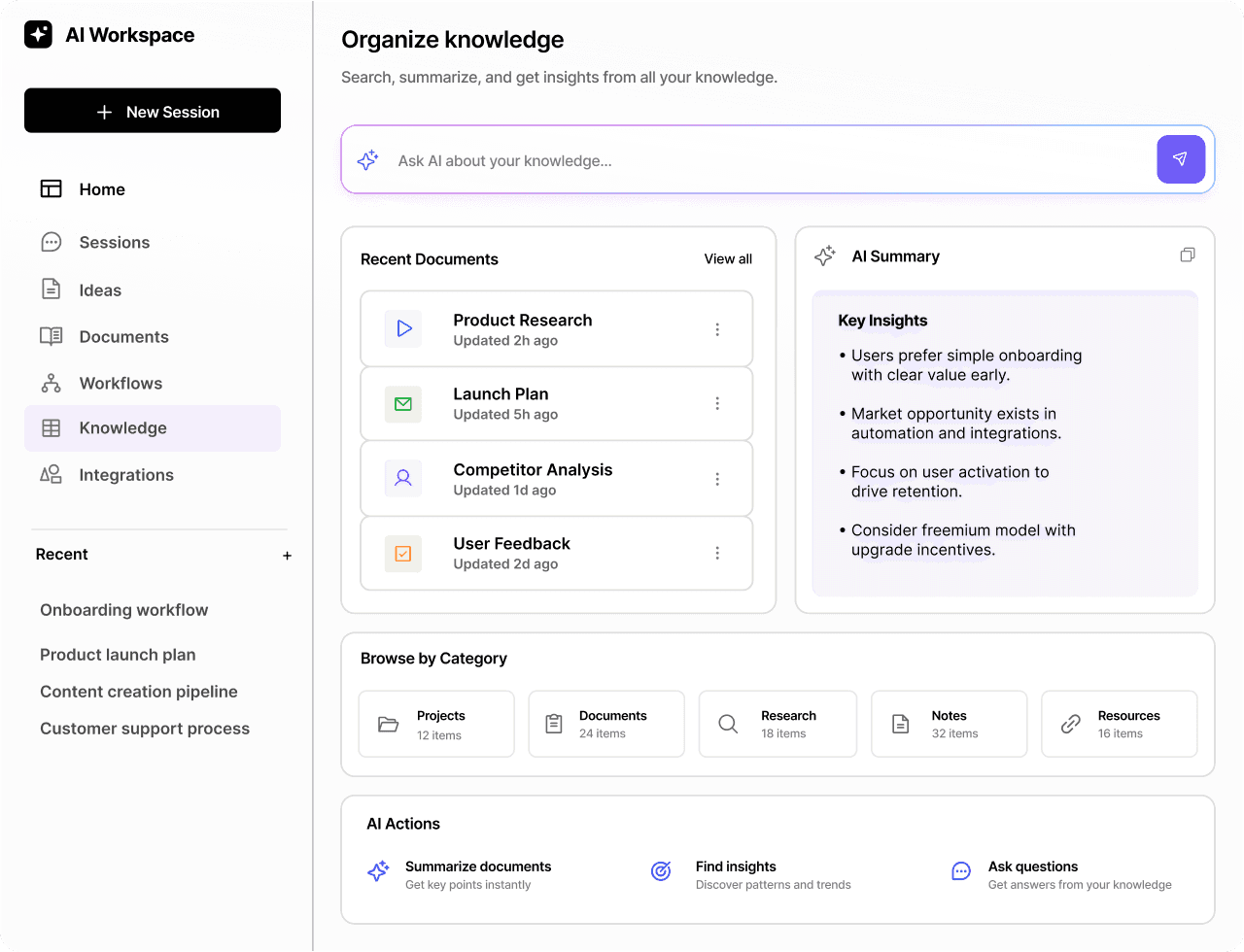Image resolution: width=1244 pixels, height=952 pixels.
Task: Click the Launch Plan mail icon
Action: tap(403, 404)
